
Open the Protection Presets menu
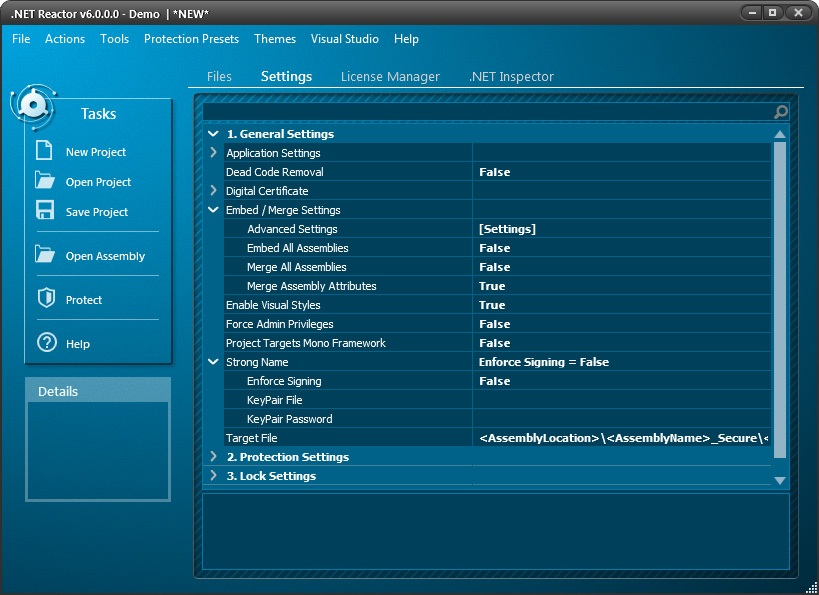[191, 39]
